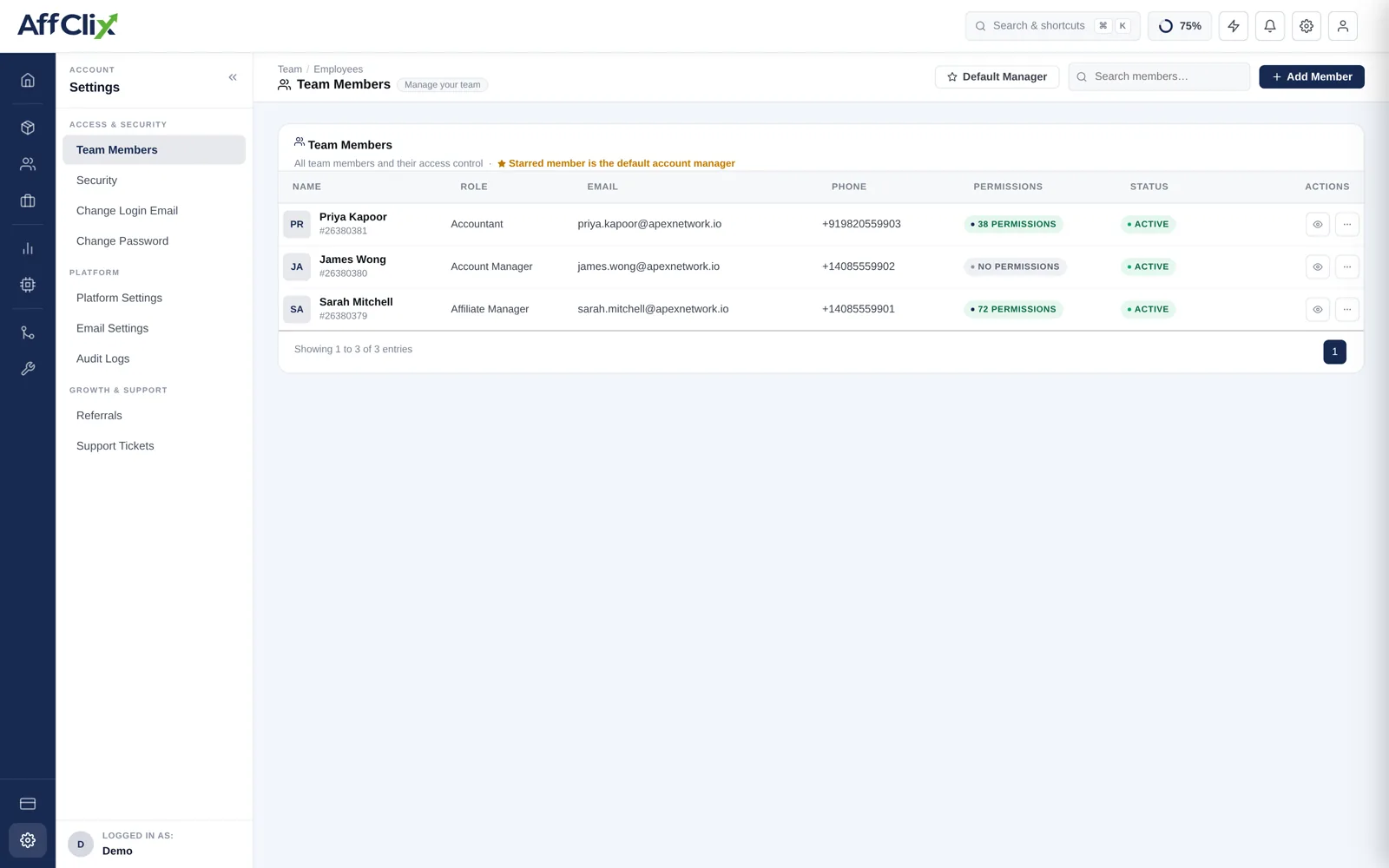
Task: Open the header settings gear icon
Action: tap(1307, 26)
